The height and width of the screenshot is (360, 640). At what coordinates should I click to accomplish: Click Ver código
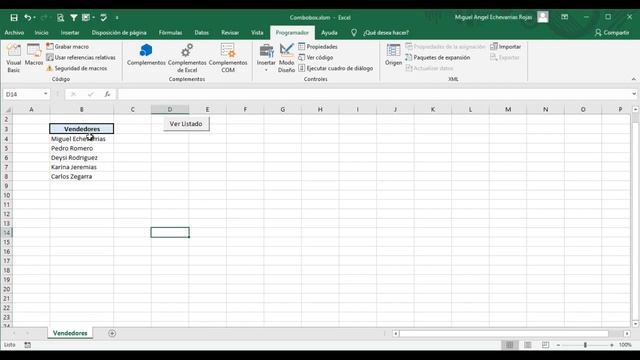pyautogui.click(x=316, y=58)
